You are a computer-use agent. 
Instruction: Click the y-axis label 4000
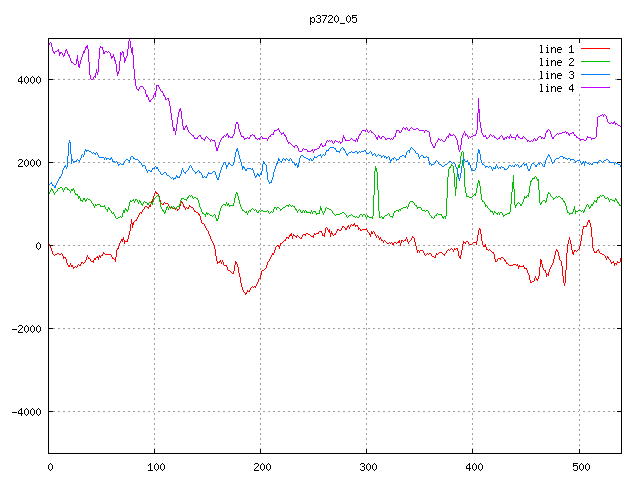[29, 80]
